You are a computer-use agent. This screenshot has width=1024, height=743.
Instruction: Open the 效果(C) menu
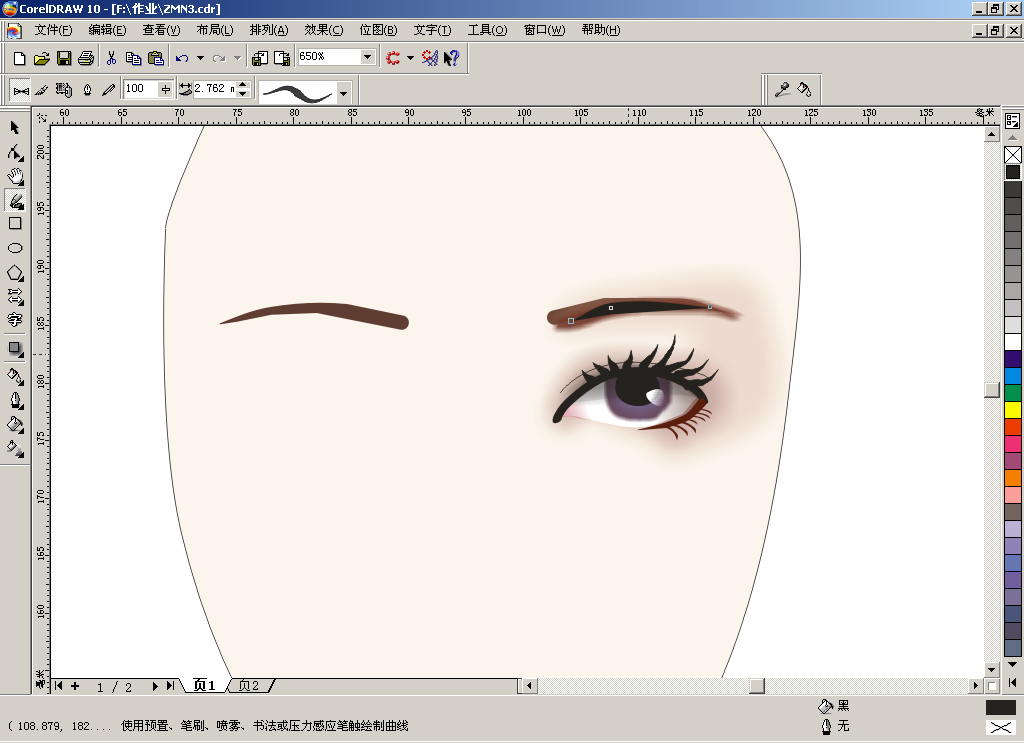click(x=323, y=30)
